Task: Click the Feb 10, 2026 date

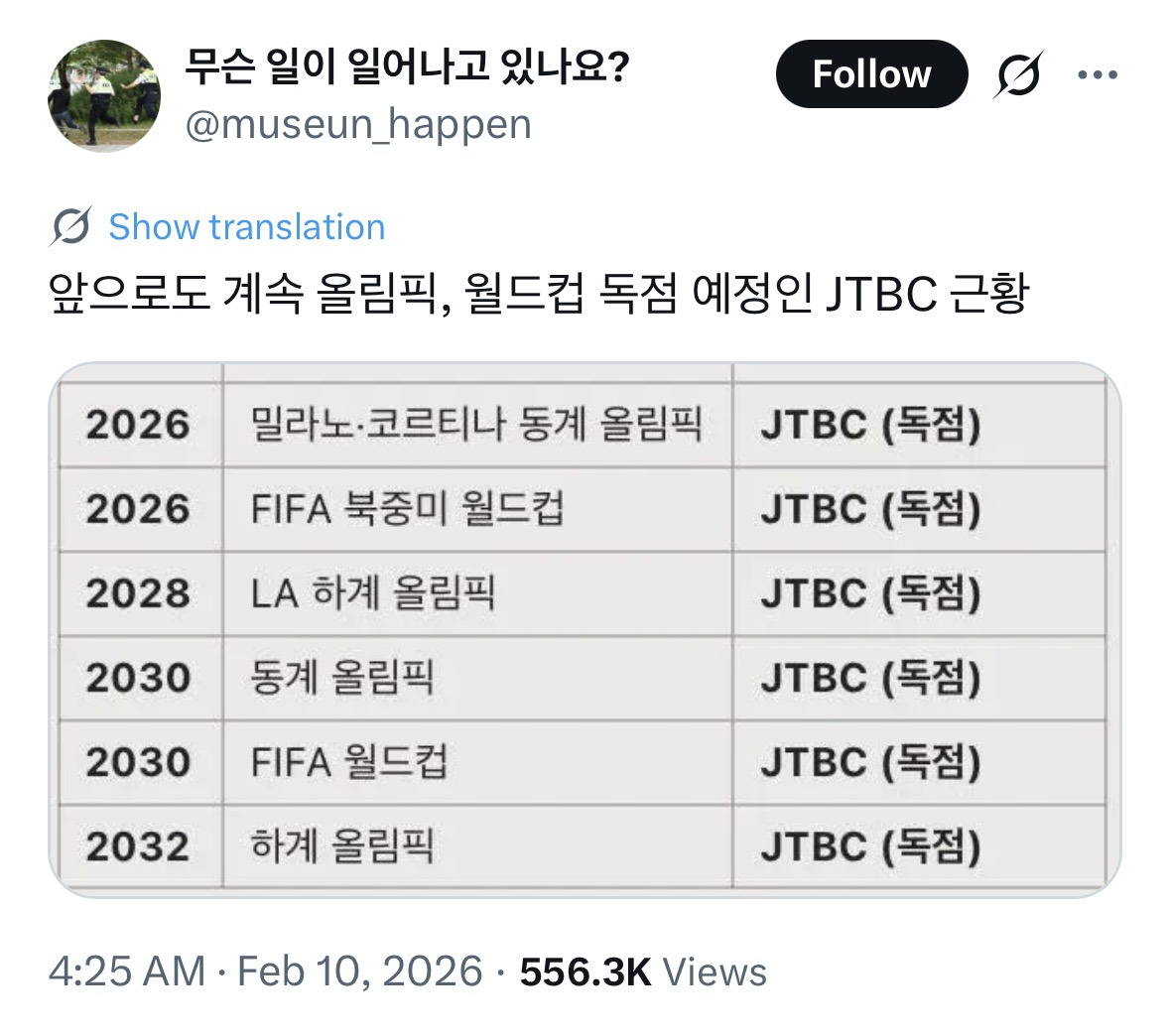Action: coord(360,971)
